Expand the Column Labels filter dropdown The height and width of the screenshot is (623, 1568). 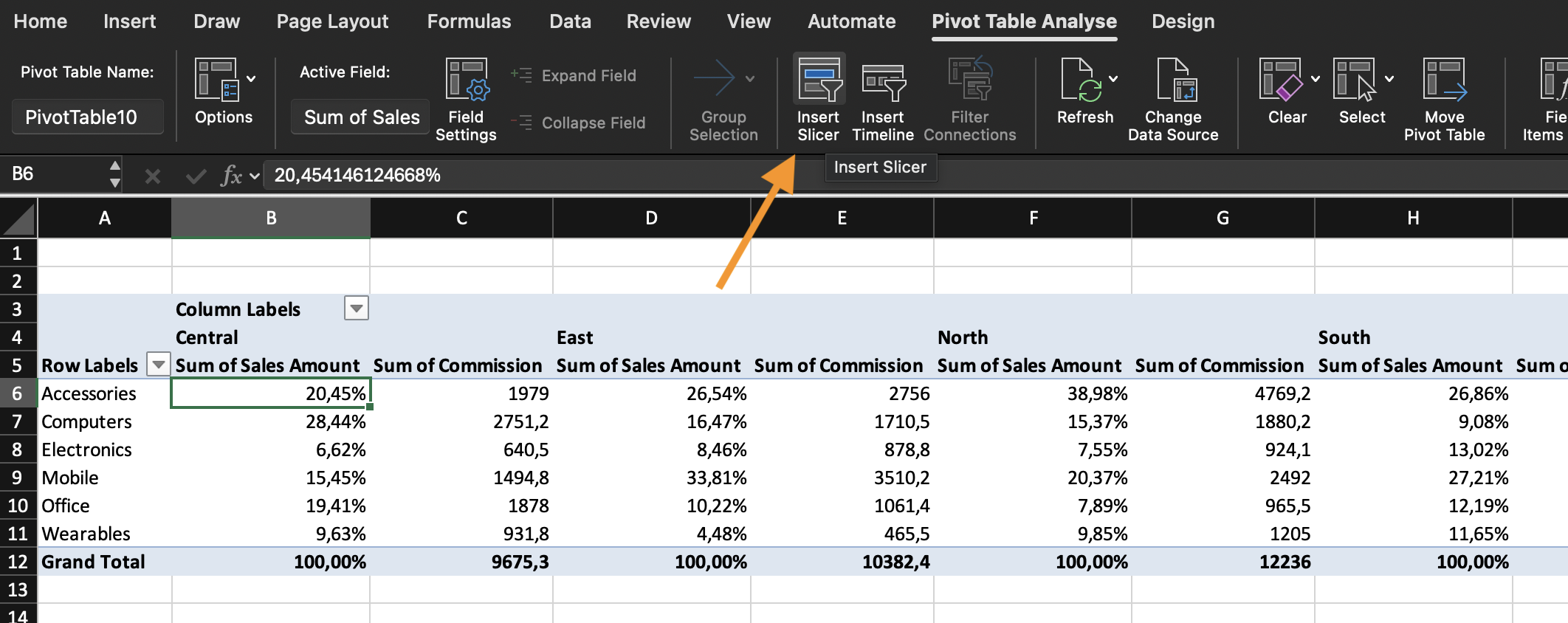click(357, 309)
